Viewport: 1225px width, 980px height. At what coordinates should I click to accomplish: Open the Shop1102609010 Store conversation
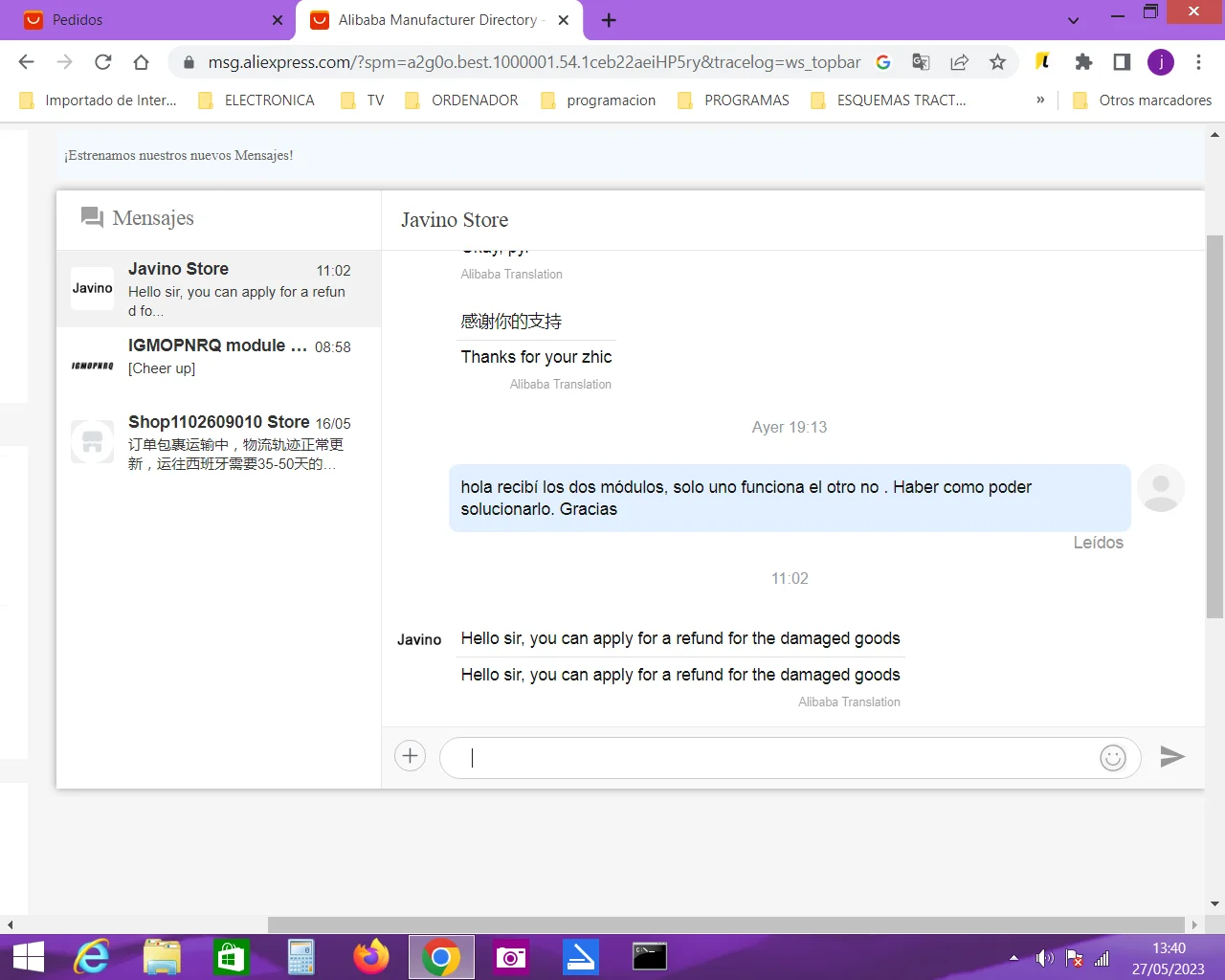point(219,442)
